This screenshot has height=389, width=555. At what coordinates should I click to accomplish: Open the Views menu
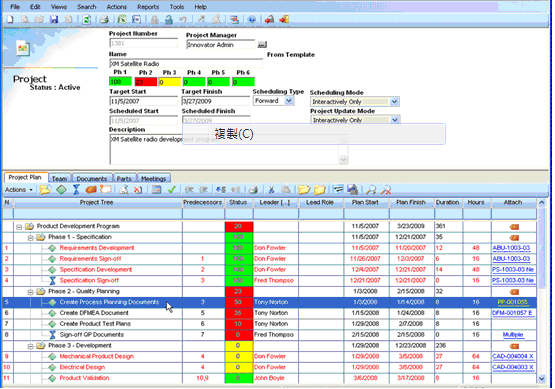58,7
